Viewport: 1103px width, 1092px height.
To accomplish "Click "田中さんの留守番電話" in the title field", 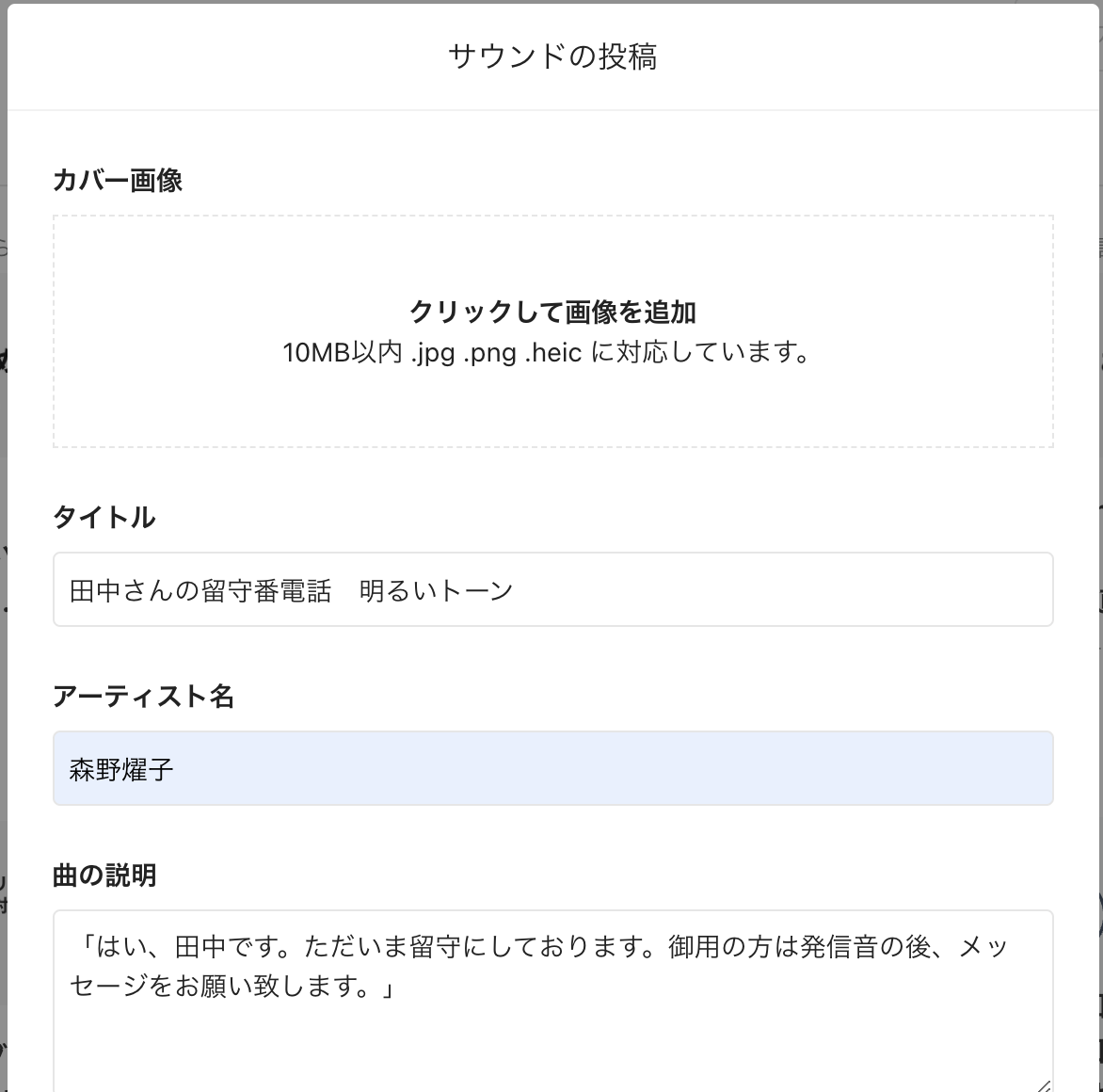I will pos(200,590).
